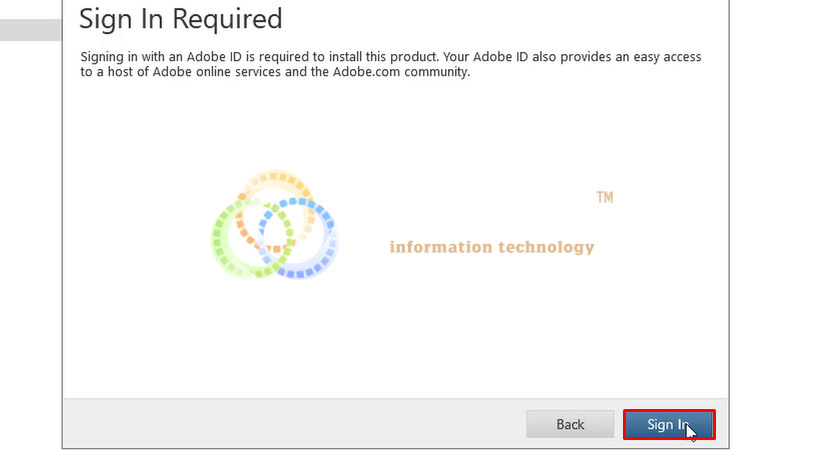The height and width of the screenshot is (450, 820).
Task: Click the gray bar left of dialog
Action: click(30, 30)
